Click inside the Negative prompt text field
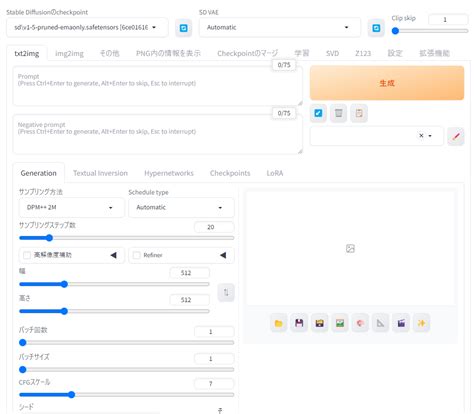This screenshot has height=414, width=474. point(157,134)
